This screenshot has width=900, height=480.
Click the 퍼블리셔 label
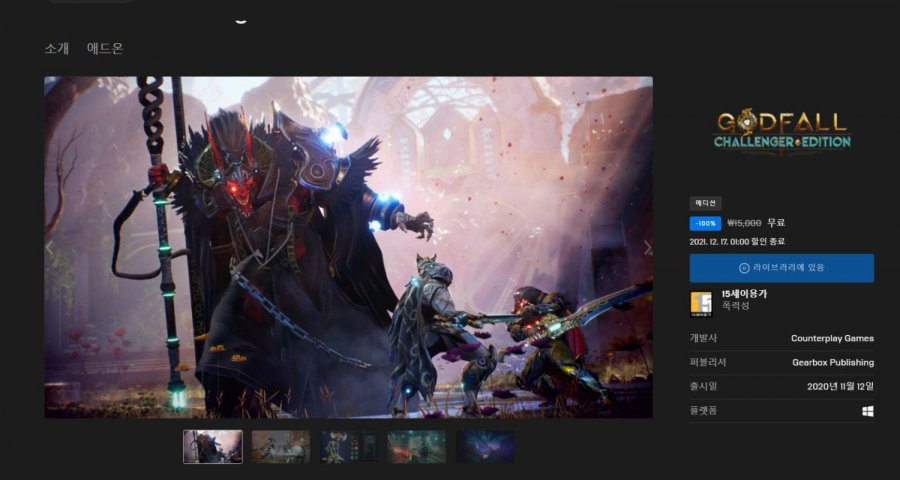pyautogui.click(x=708, y=362)
